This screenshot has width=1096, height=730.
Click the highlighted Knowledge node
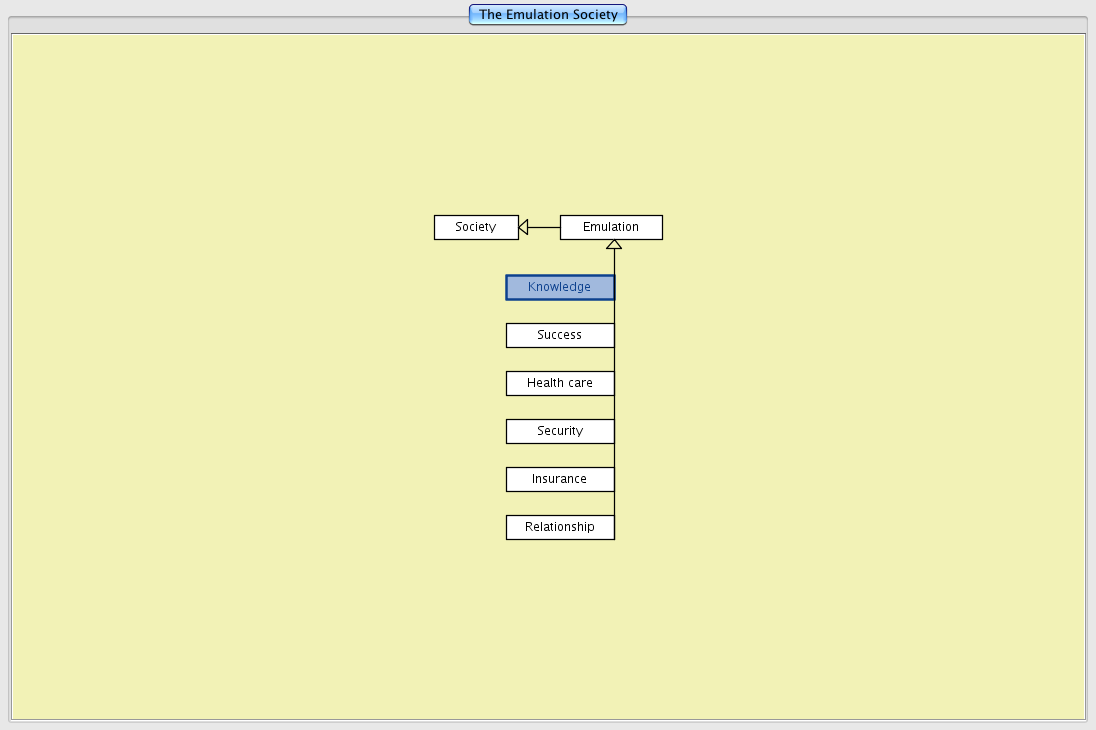tap(560, 287)
